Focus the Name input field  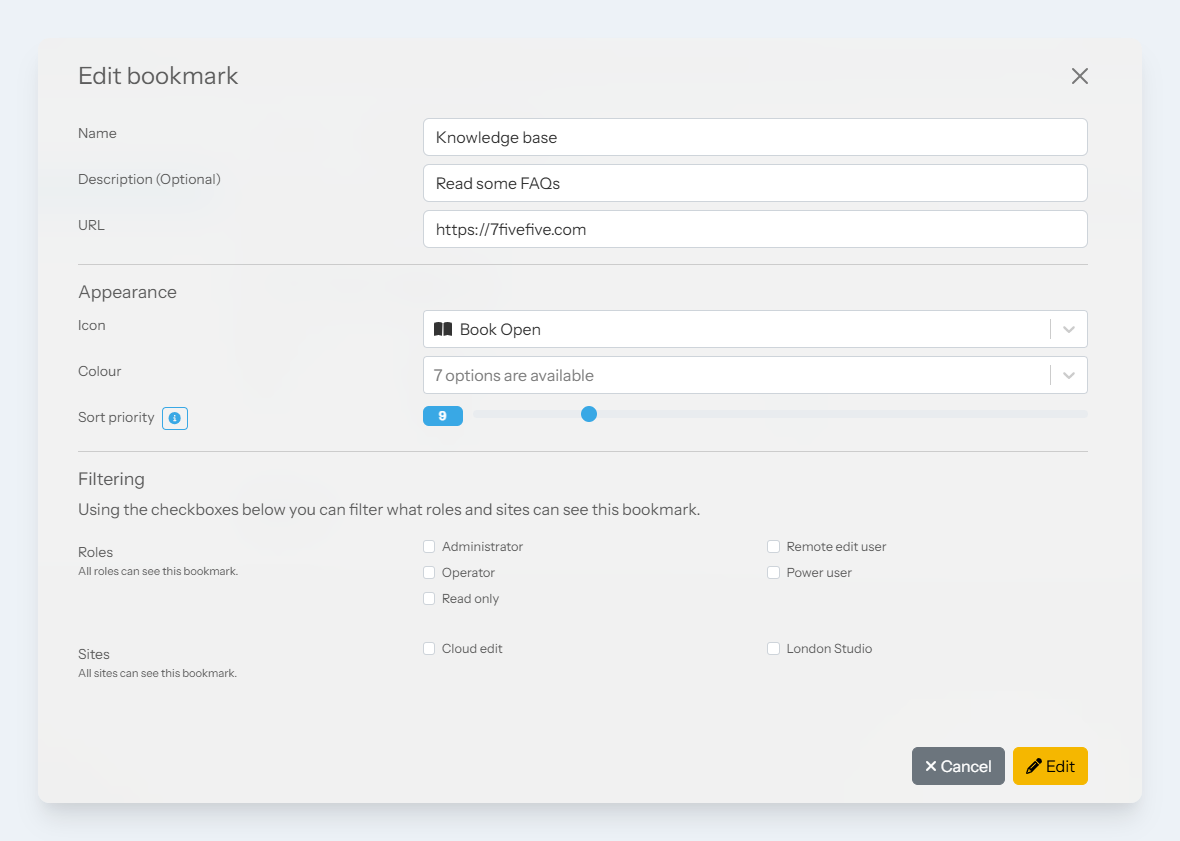[755, 137]
